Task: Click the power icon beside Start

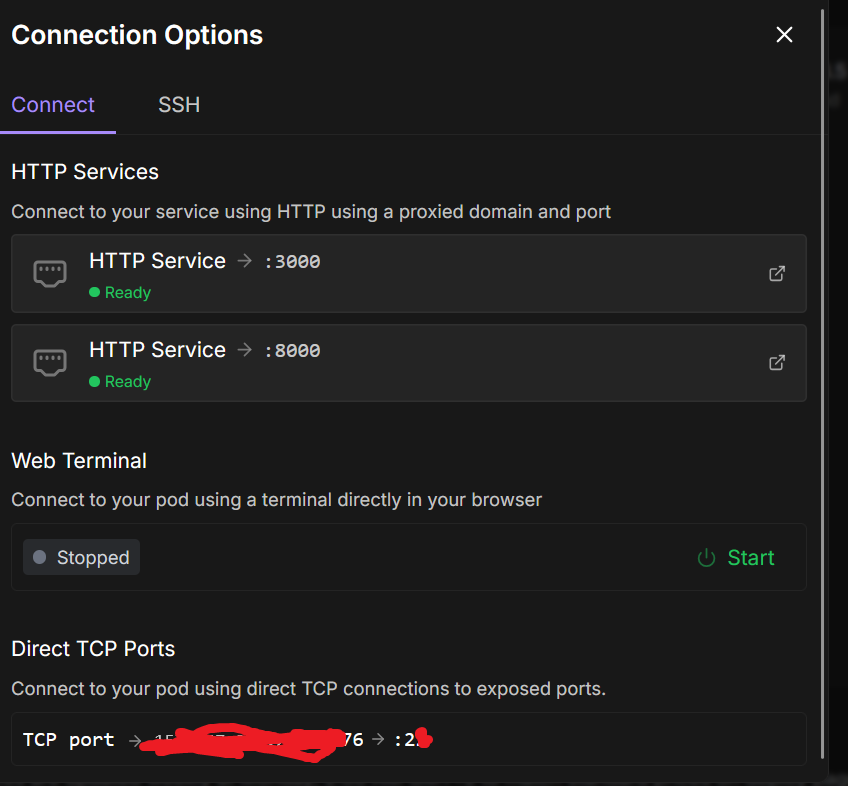Action: [707, 558]
